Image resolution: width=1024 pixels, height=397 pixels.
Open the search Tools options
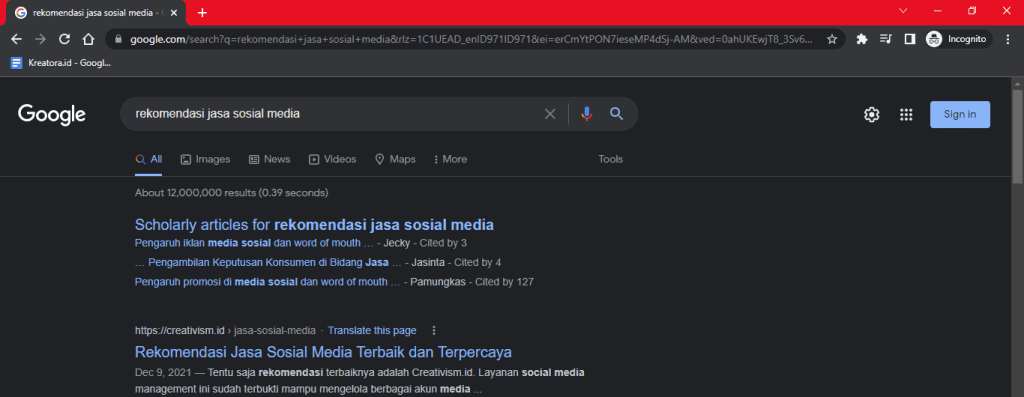point(611,159)
